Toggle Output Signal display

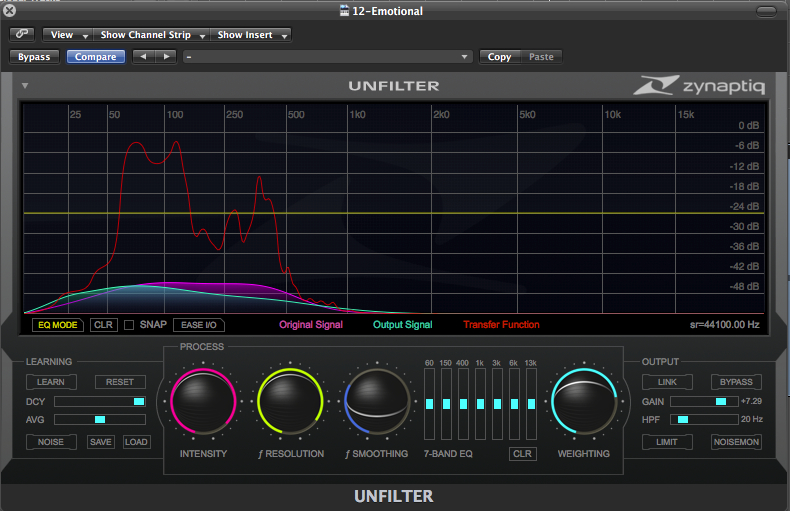(x=403, y=325)
